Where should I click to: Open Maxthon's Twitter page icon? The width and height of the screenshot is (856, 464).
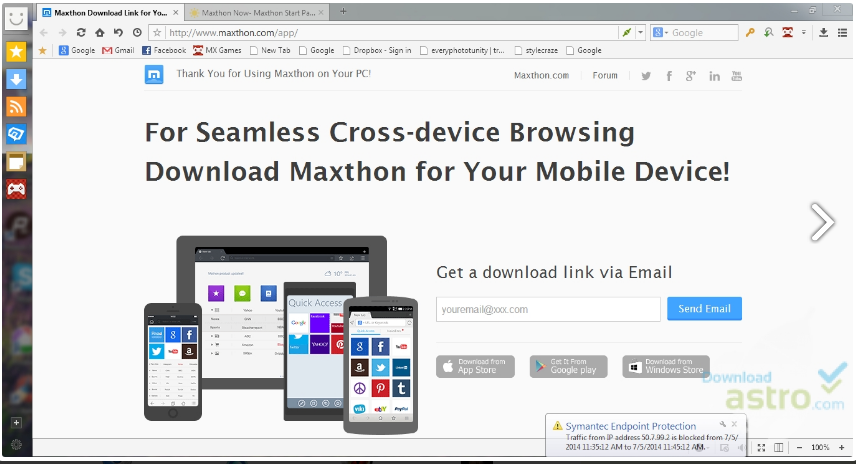tap(646, 76)
